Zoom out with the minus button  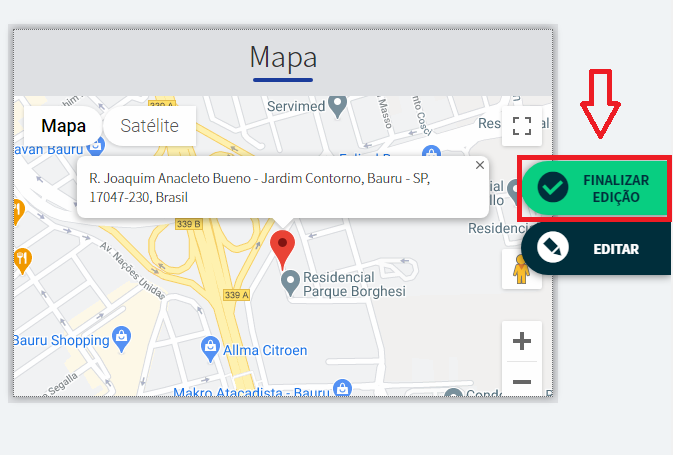[521, 381]
